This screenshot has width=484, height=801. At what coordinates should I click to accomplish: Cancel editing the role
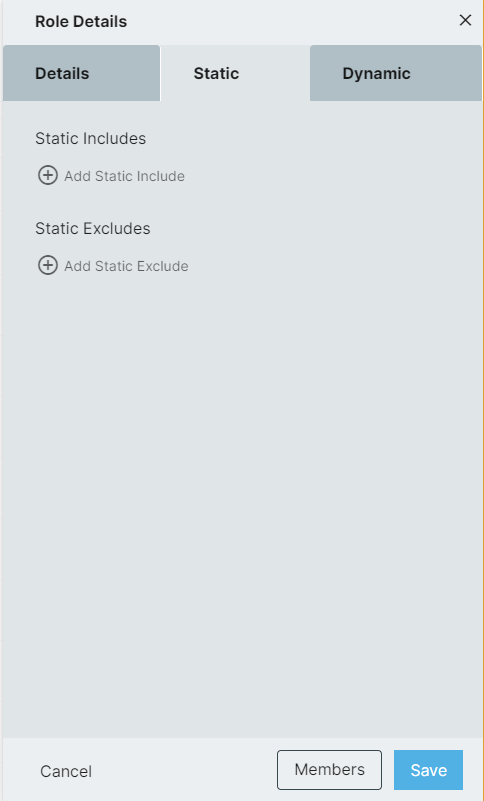(66, 771)
